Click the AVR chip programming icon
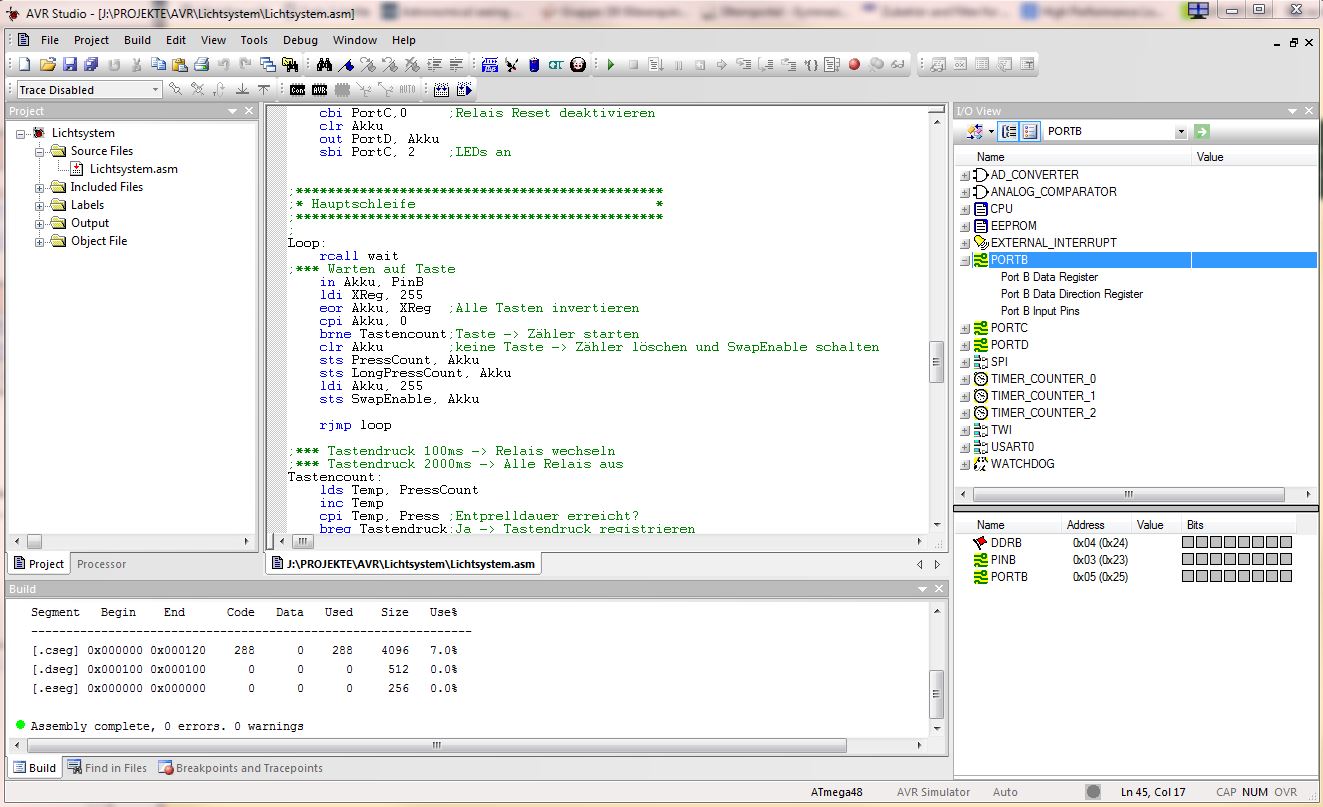The image size is (1323, 807). point(319,89)
